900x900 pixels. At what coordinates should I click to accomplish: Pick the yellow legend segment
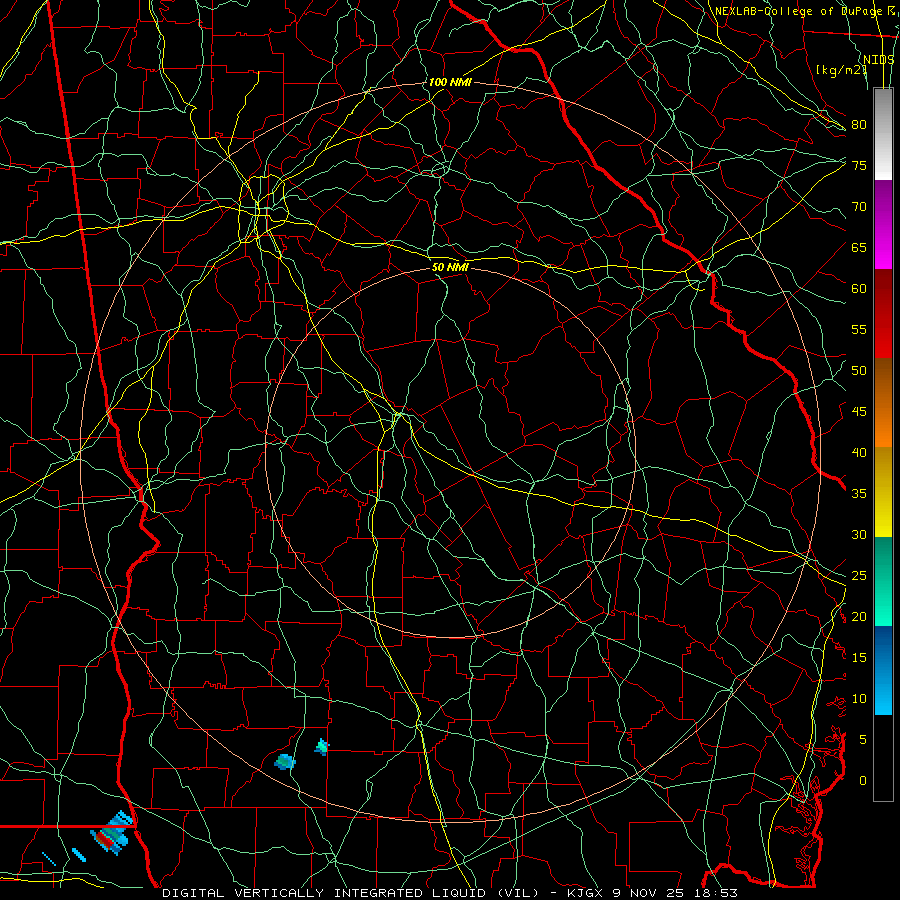tap(883, 492)
